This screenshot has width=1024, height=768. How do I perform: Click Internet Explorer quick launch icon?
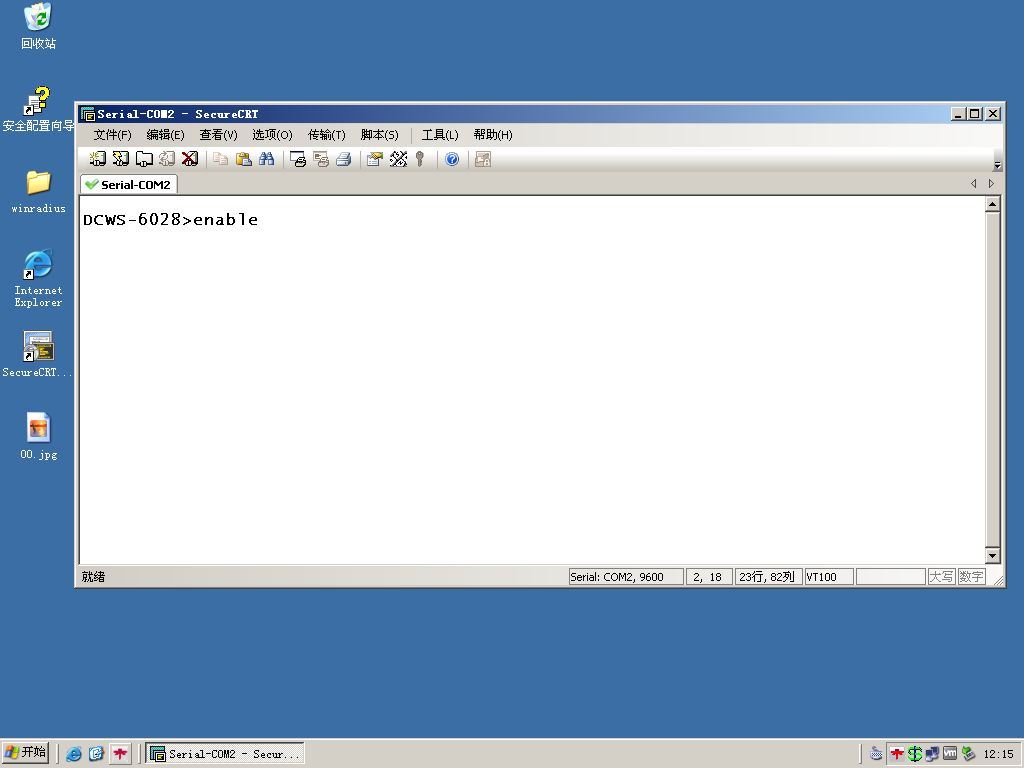coord(74,754)
